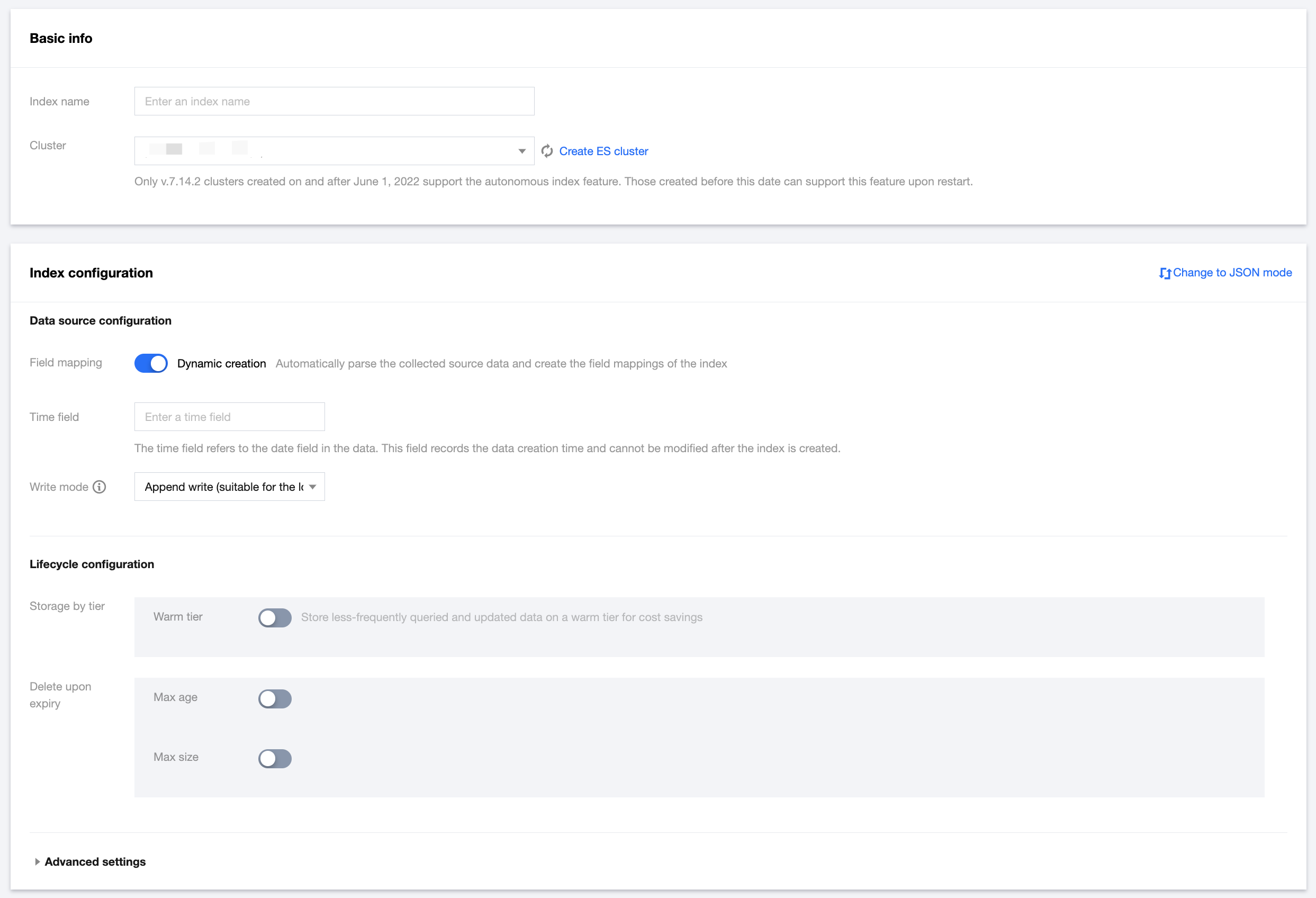Click the Dynamic creation label text
Viewport: 1316px width, 898px height.
point(221,363)
